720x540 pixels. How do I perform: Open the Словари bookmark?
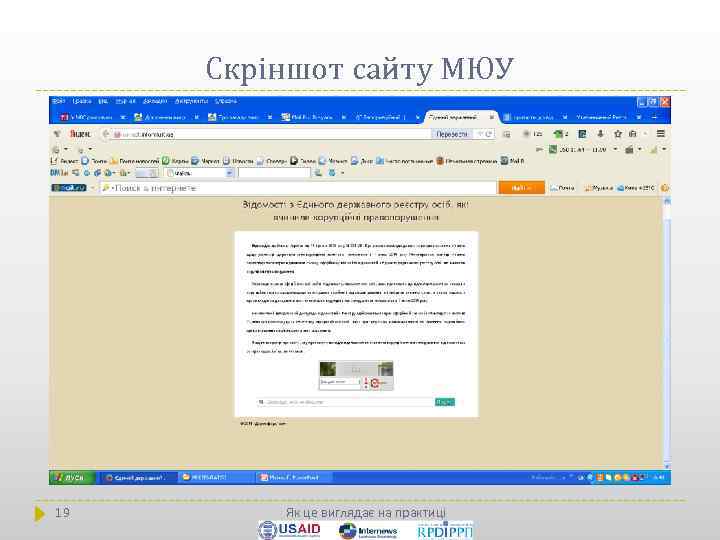(271, 161)
